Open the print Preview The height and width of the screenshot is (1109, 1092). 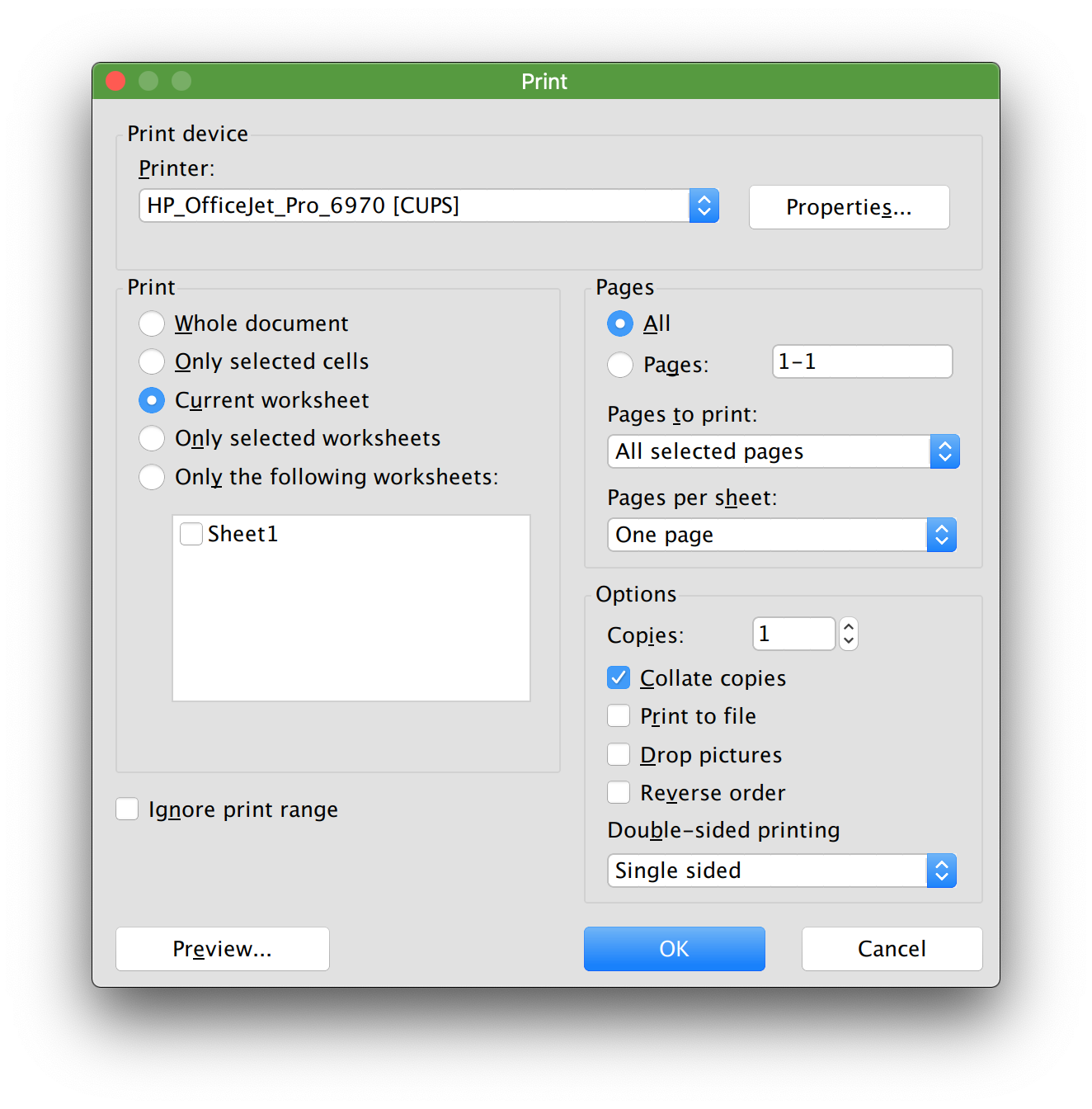pos(223,949)
